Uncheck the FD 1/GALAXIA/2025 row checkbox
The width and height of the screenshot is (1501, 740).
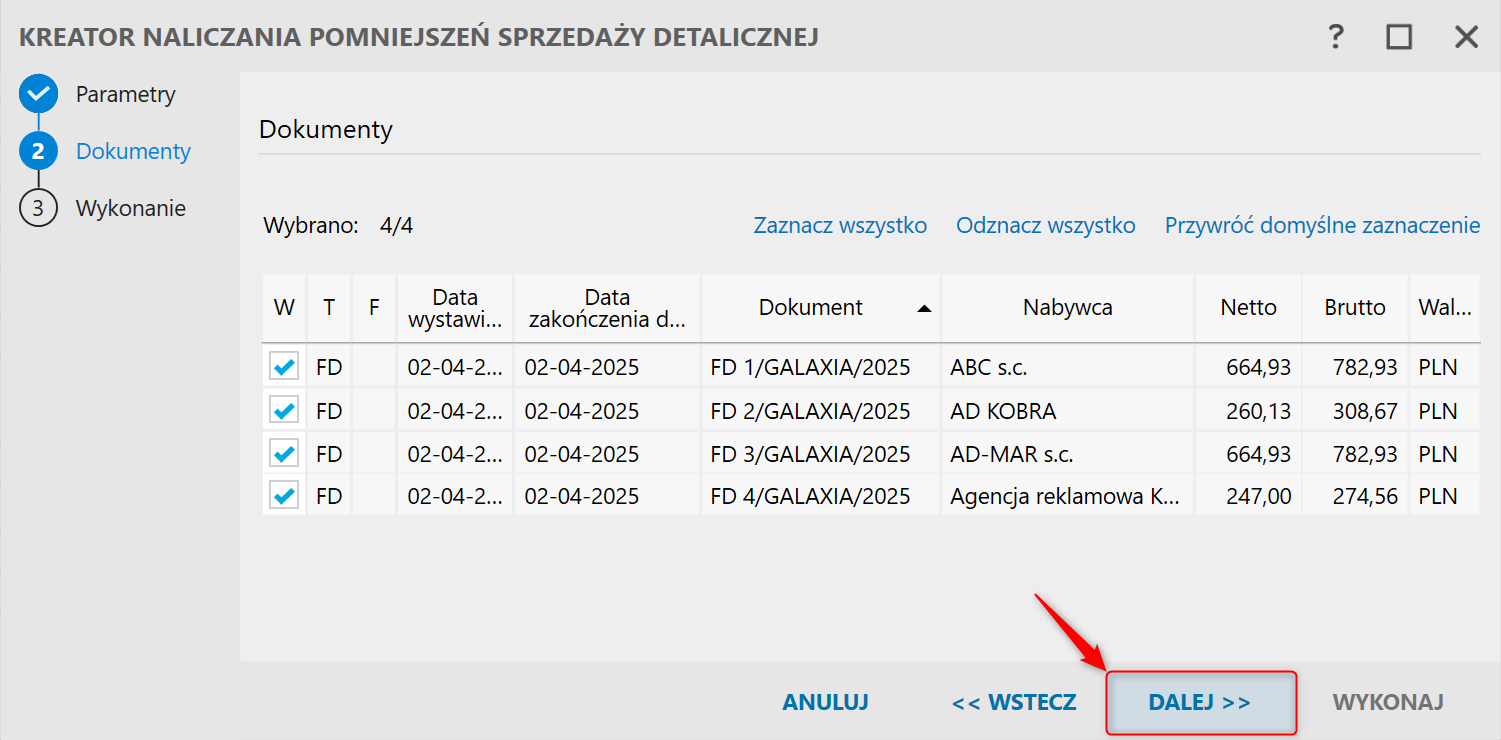284,366
